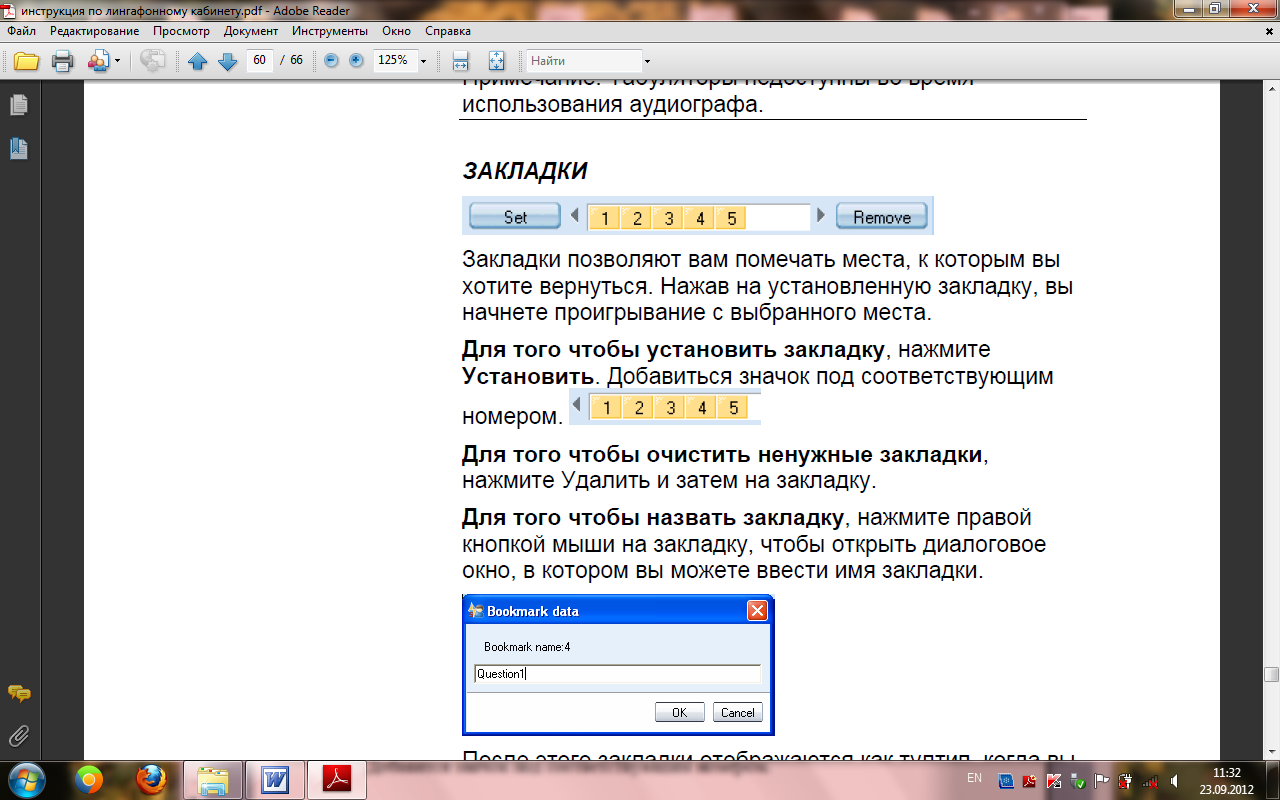Click the ЗАКЛАДКИ heading text
Screen dimensions: 1280x800
pyautogui.click(x=525, y=171)
